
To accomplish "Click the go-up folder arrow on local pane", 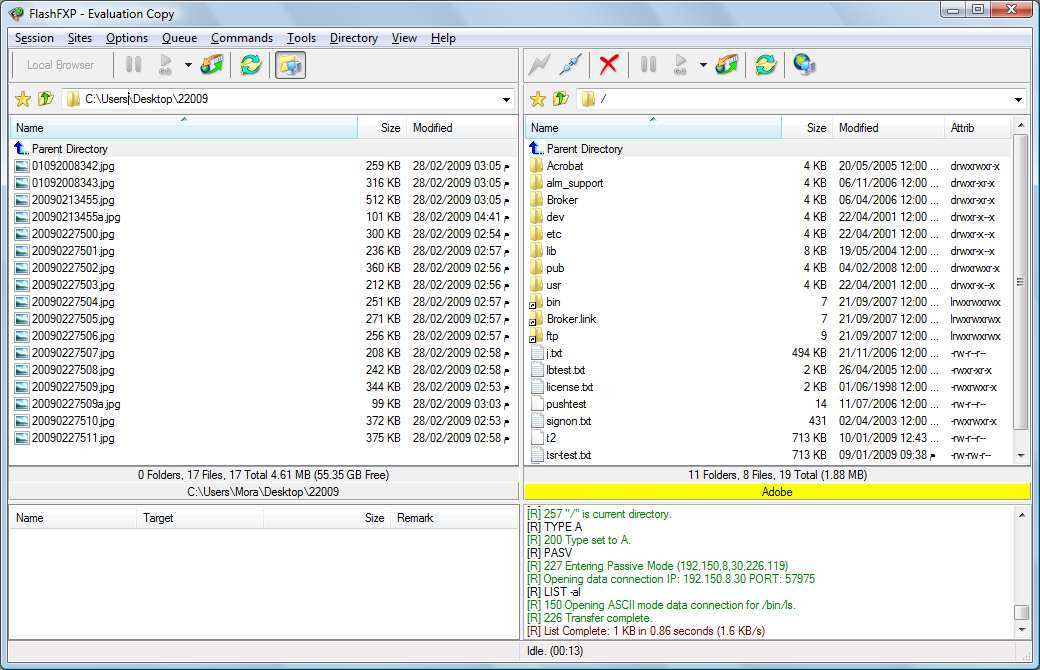I will (x=40, y=98).
